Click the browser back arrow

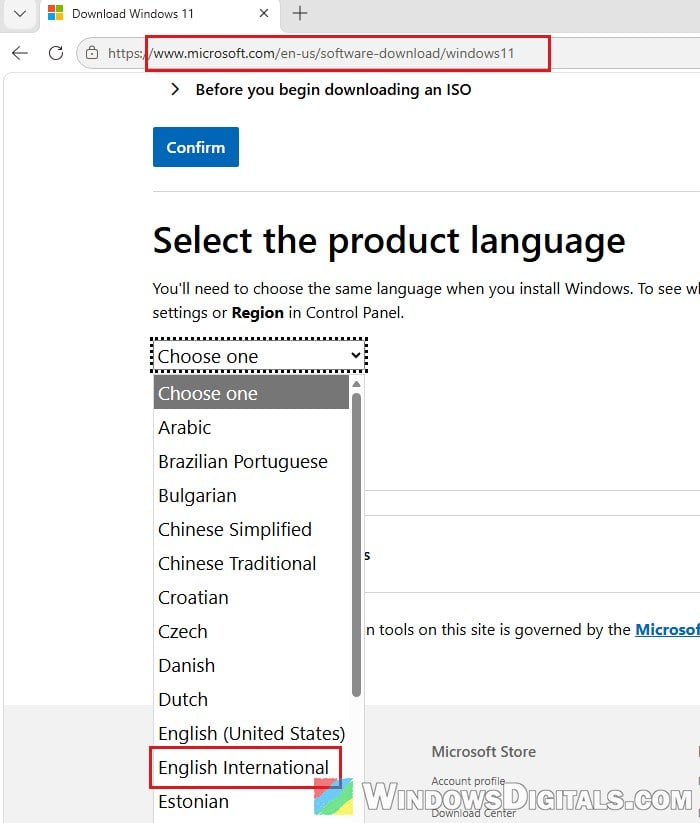pos(20,53)
